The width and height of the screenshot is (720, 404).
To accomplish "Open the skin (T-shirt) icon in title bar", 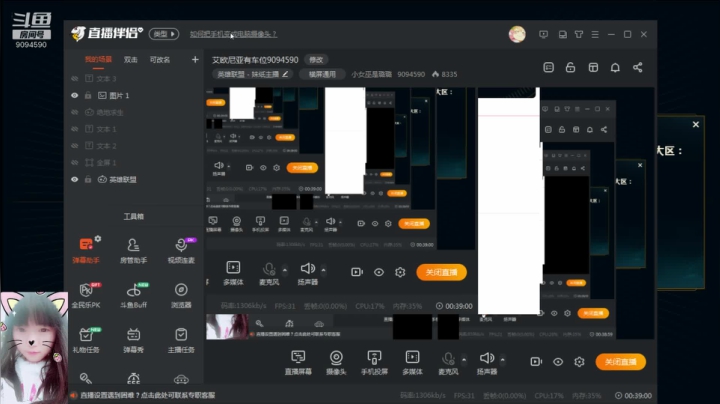I will point(579,34).
